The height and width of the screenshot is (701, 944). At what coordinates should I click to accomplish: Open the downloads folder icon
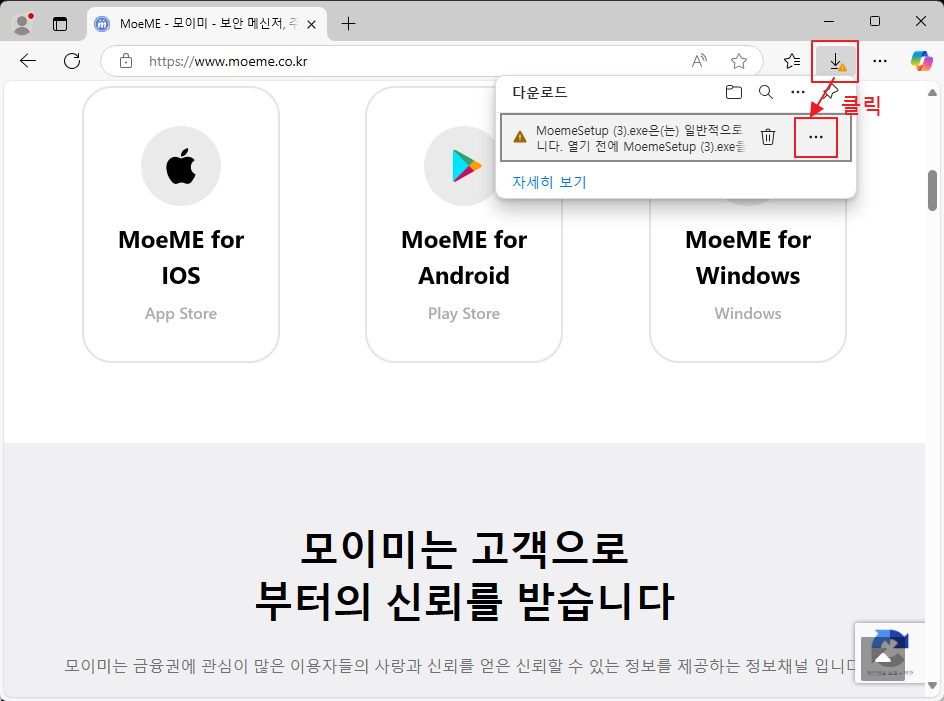(x=733, y=92)
